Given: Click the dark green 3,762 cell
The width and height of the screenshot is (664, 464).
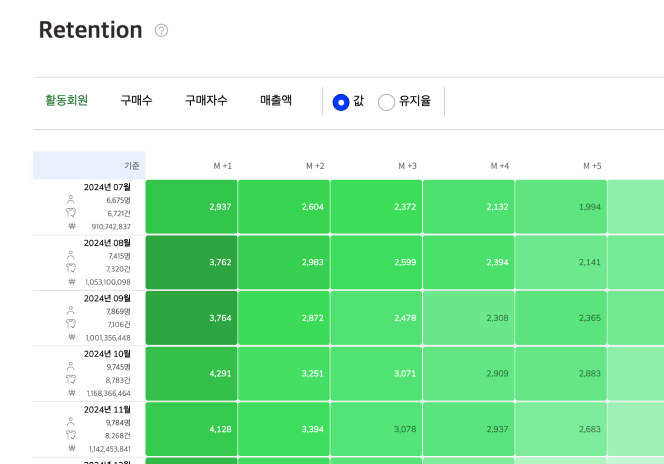Looking at the screenshot, I should pyautogui.click(x=191, y=263).
